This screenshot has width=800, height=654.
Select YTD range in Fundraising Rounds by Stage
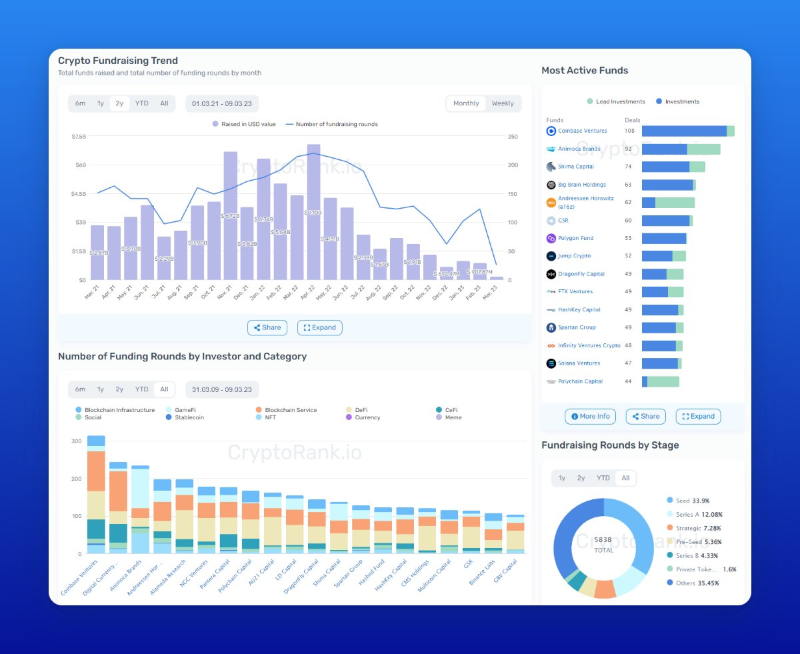point(603,478)
